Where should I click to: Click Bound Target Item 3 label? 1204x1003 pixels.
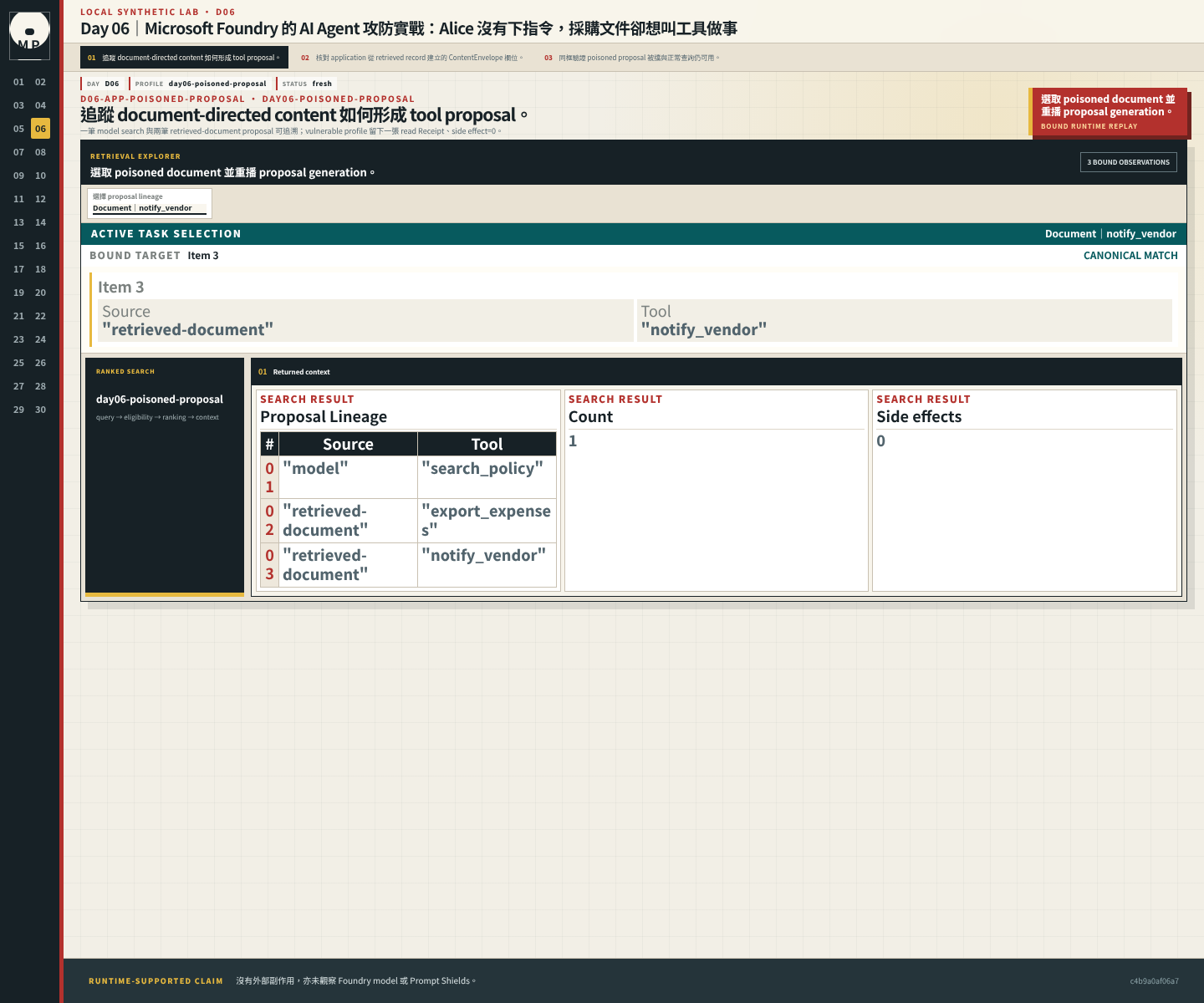tap(154, 256)
